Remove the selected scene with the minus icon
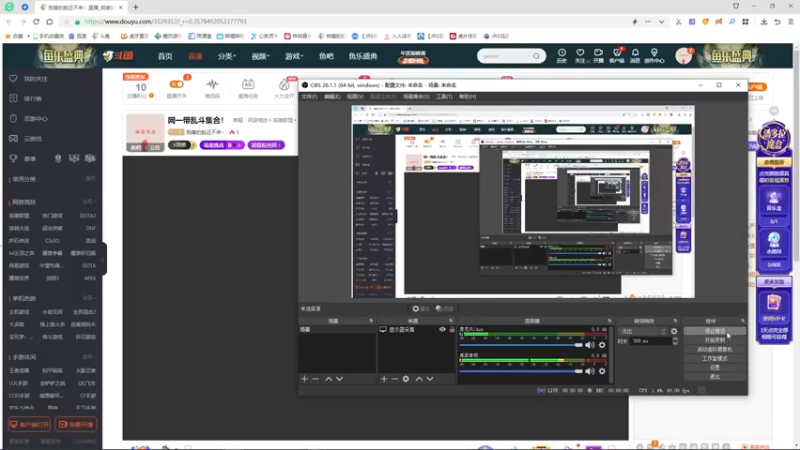 coord(315,379)
